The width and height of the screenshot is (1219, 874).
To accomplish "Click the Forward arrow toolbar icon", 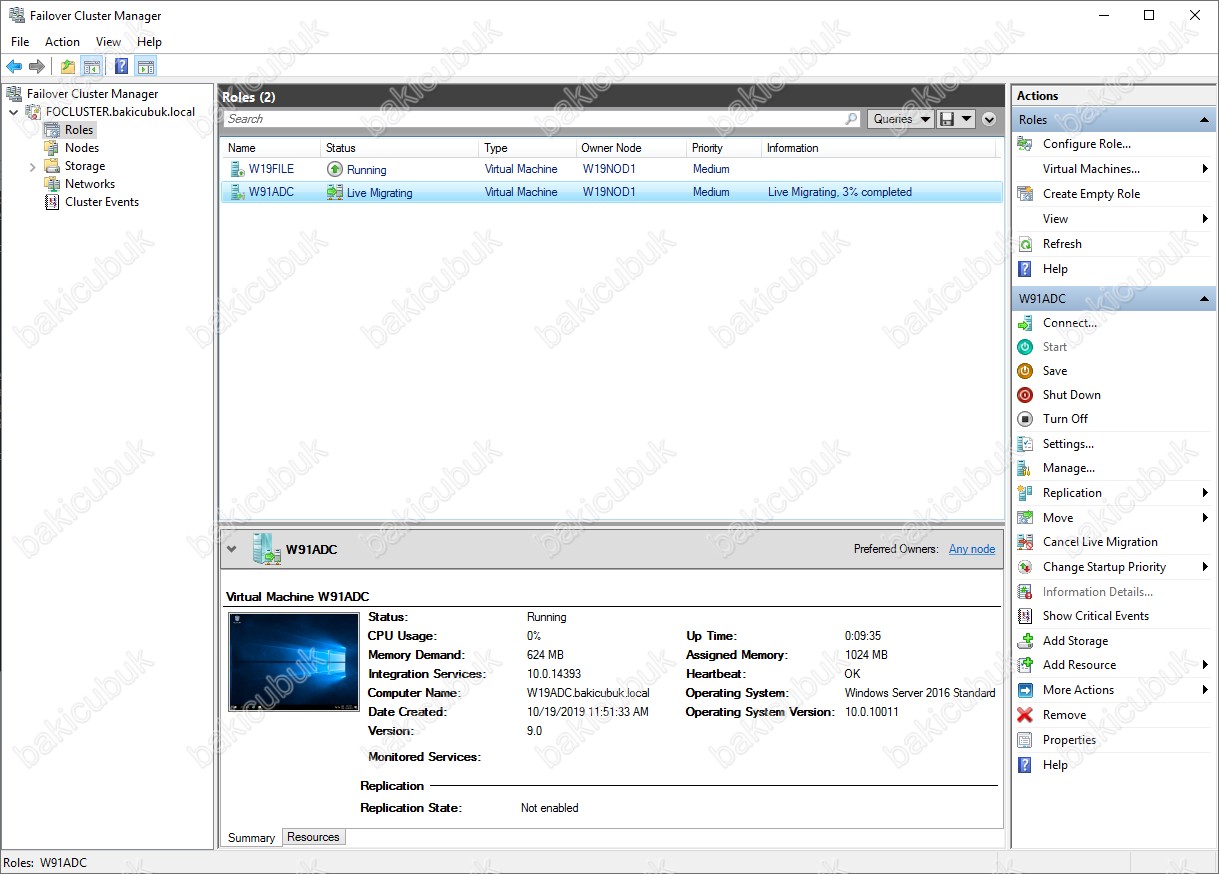I will point(37,67).
